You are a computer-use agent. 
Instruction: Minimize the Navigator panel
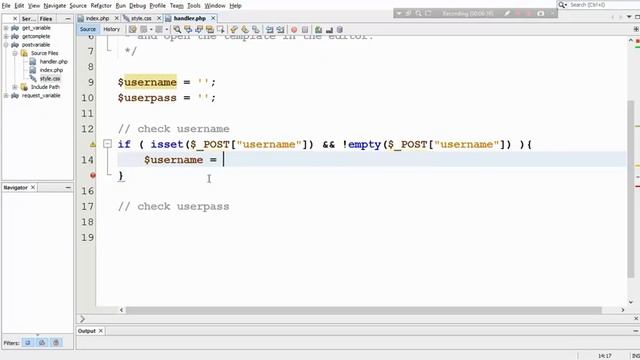(x=68, y=187)
